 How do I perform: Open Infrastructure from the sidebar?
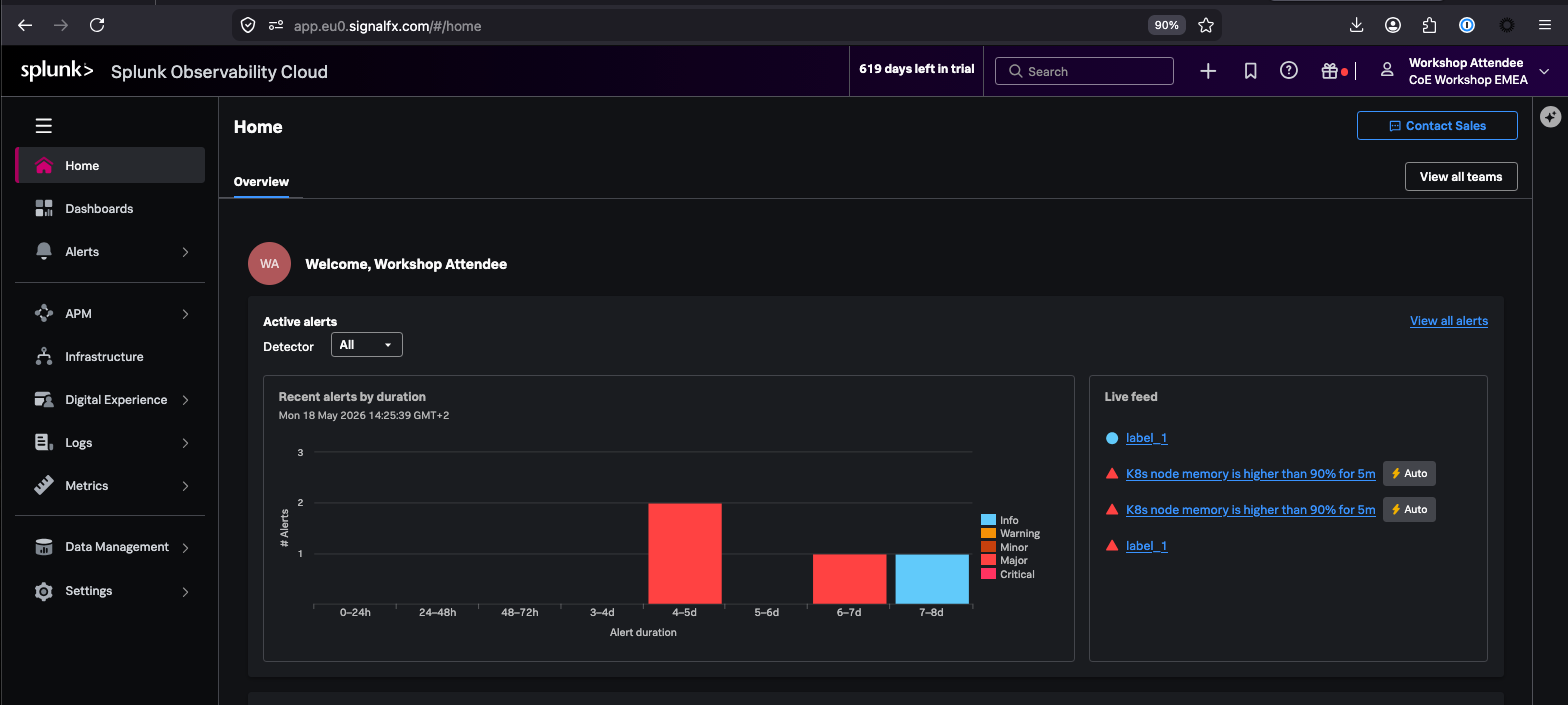(104, 357)
